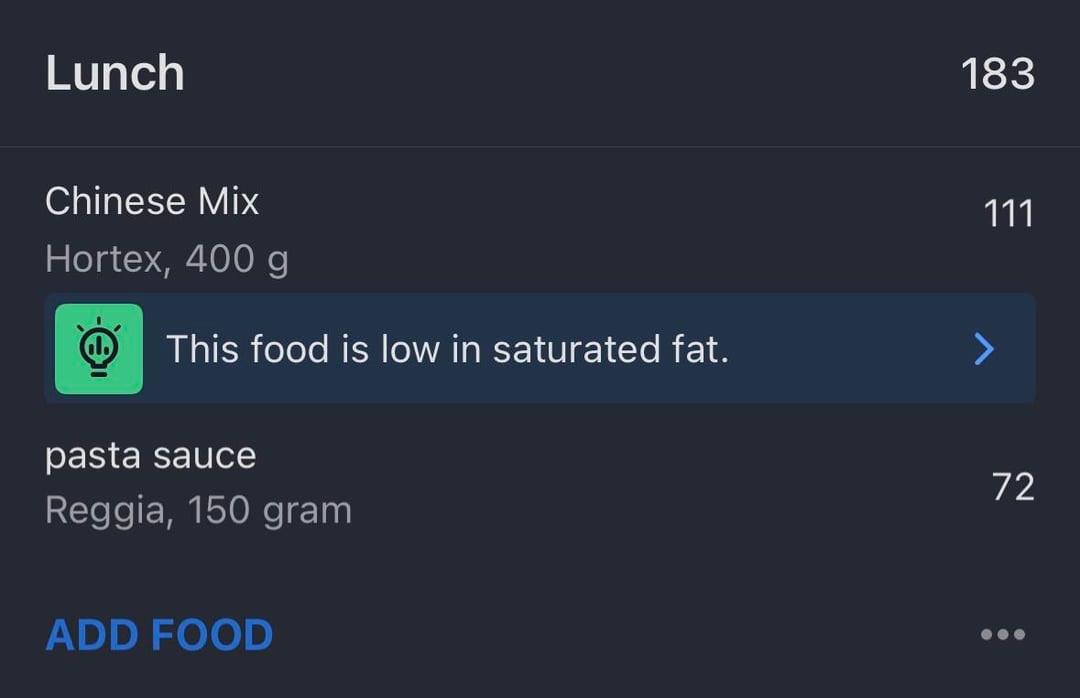
Task: Open the three-dot more options menu
Action: [1002, 634]
